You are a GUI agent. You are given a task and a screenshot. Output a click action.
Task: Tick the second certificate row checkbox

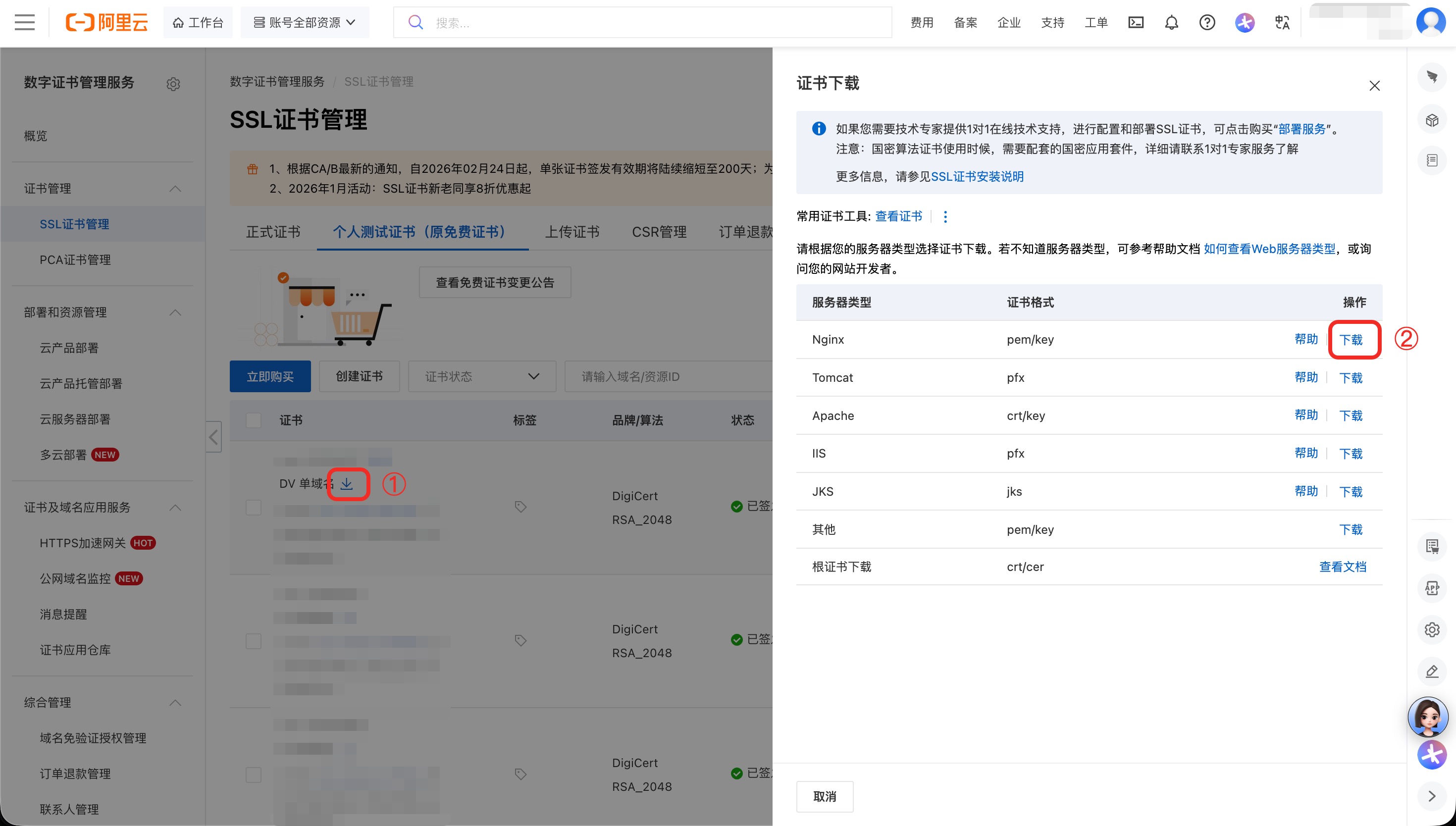click(x=254, y=641)
